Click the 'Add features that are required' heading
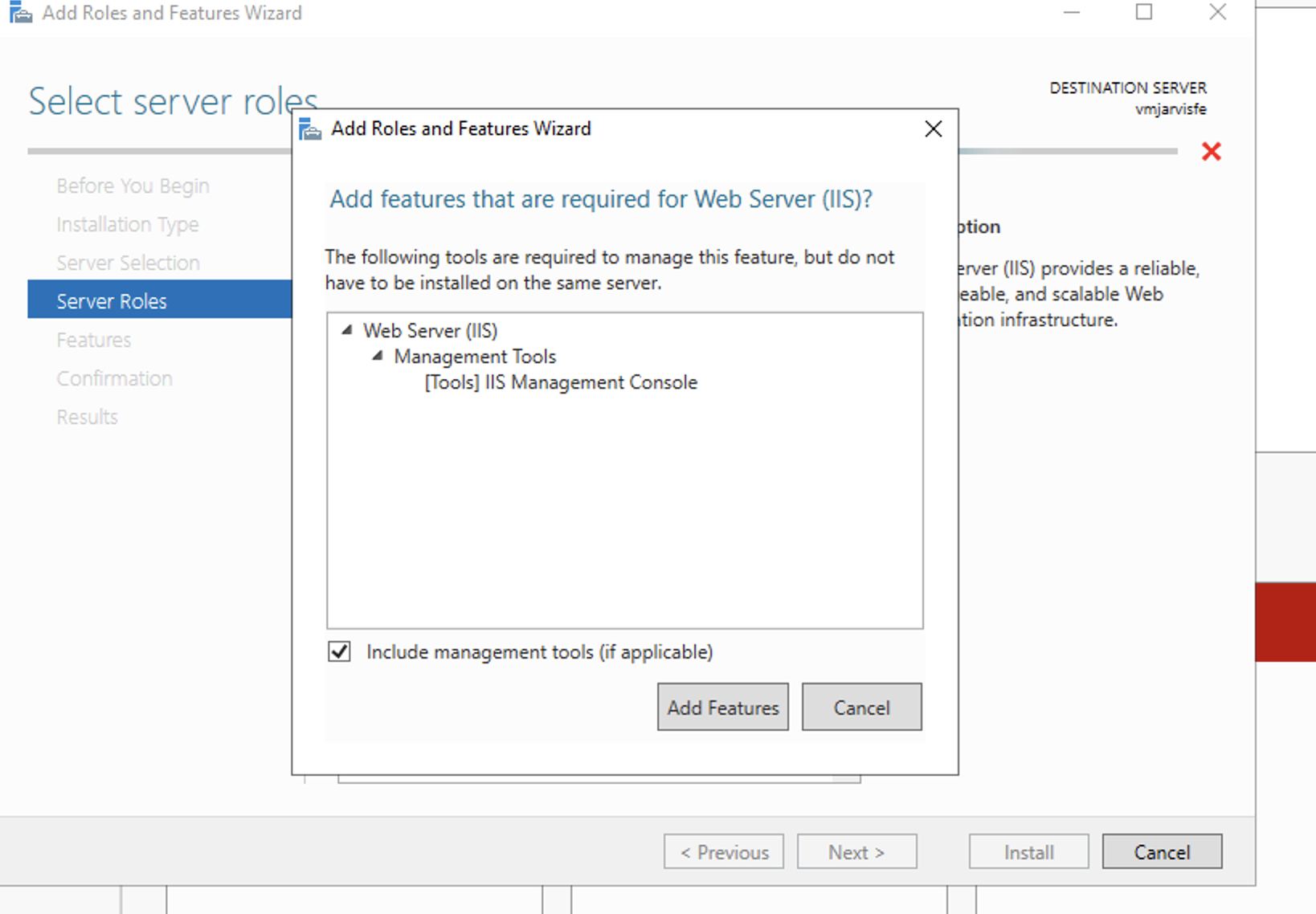The image size is (1316, 914). pos(601,198)
